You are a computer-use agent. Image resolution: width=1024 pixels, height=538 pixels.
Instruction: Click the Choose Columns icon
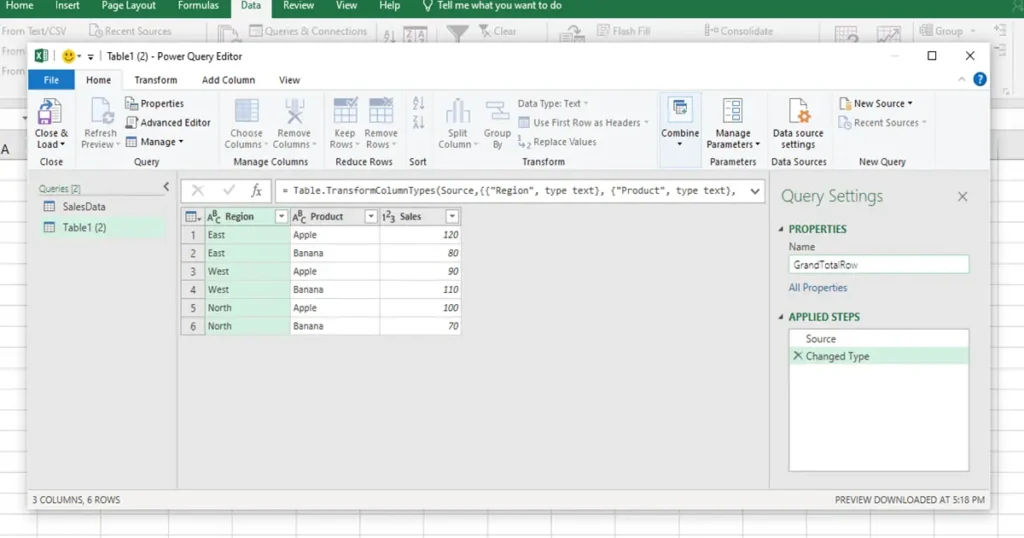point(246,111)
